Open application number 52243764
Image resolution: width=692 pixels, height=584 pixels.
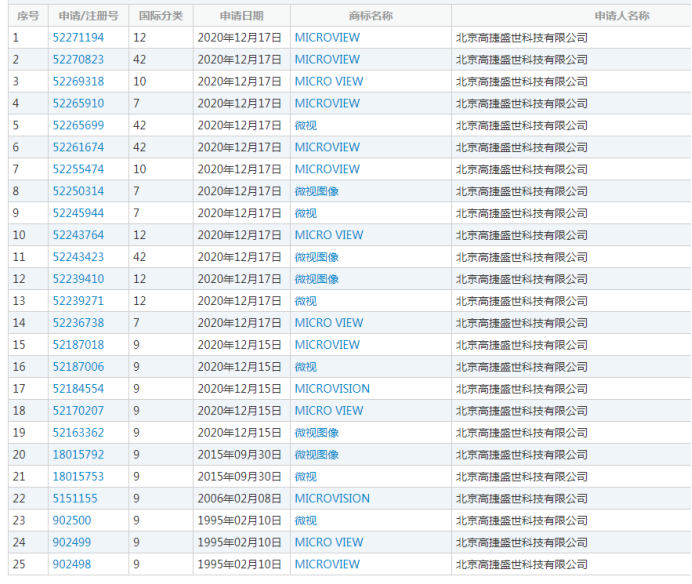pos(78,235)
